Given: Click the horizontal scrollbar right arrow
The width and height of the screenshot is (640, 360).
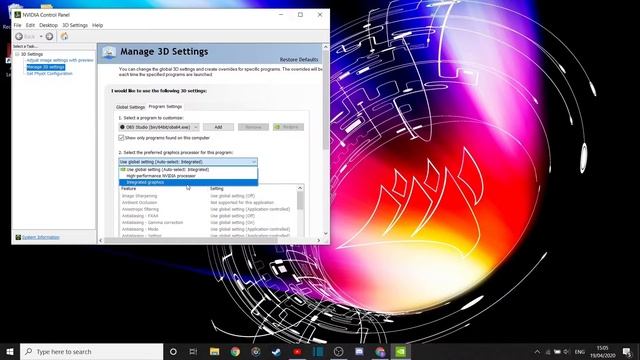Looking at the screenshot, I should point(319,240).
